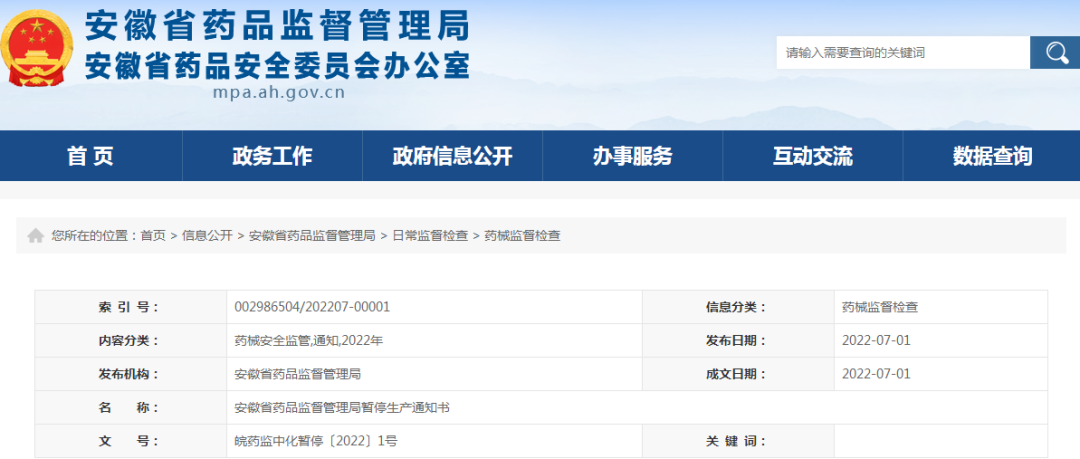Image resolution: width=1080 pixels, height=459 pixels.
Task: Click the mpa.ah.gov.cn domain text
Action: click(x=278, y=93)
